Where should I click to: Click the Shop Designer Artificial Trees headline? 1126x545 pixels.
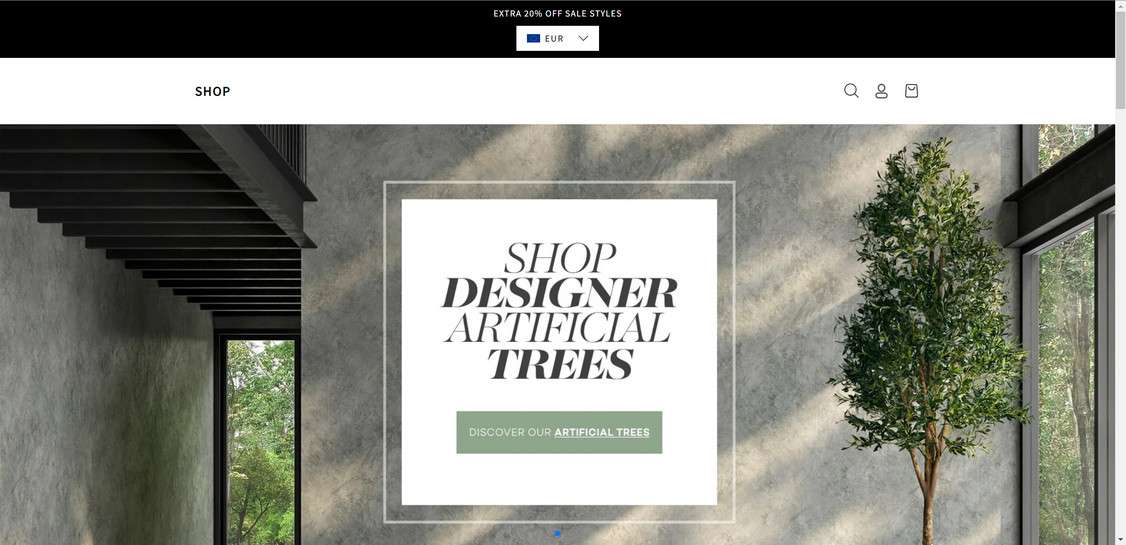[559, 311]
